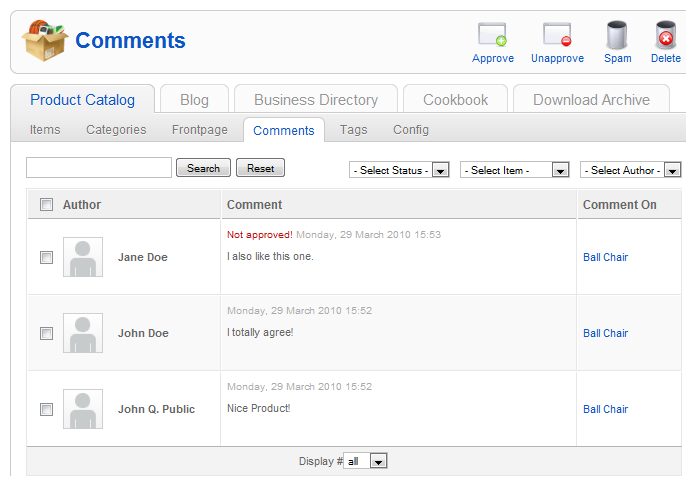
Task: Open the Display # dropdown
Action: point(365,461)
